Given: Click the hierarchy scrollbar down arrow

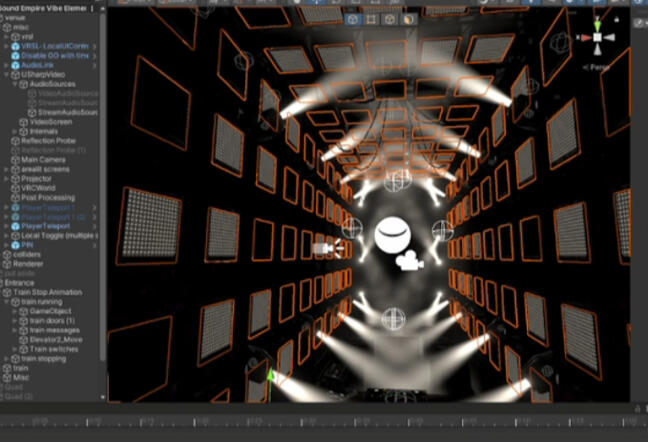Looking at the screenshot, I should tap(102, 397).
